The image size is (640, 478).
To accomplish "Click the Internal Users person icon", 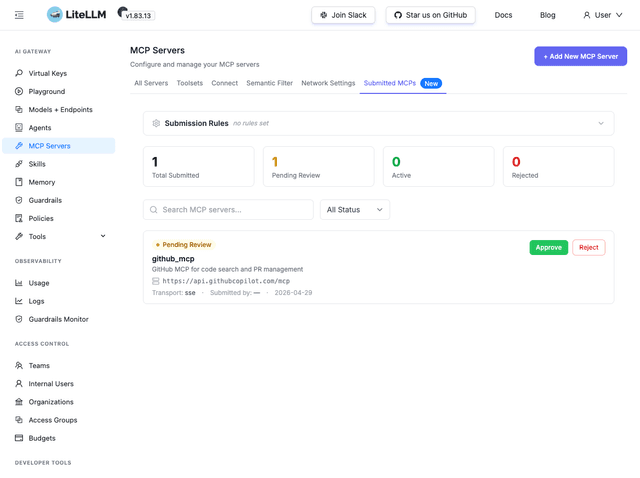I will pos(19,384).
